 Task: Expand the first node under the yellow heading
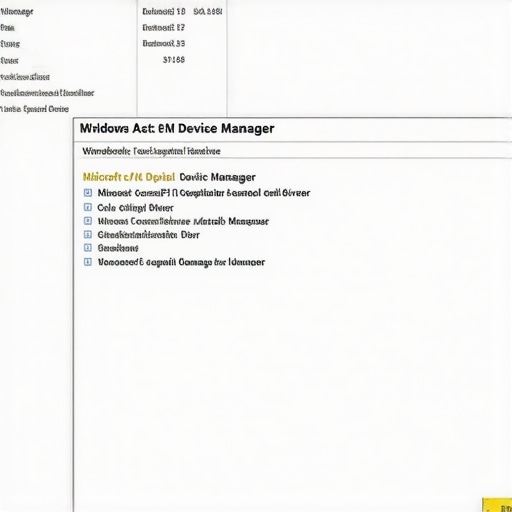coord(88,193)
